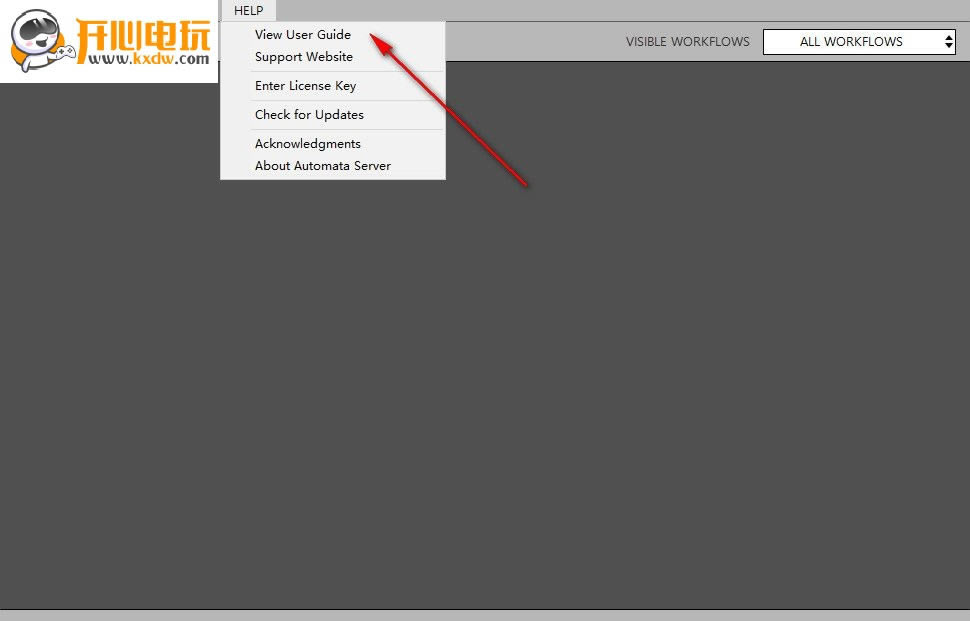Click the up/down arrows on workflows selector
Image resolution: width=970 pixels, height=621 pixels.
[x=948, y=42]
